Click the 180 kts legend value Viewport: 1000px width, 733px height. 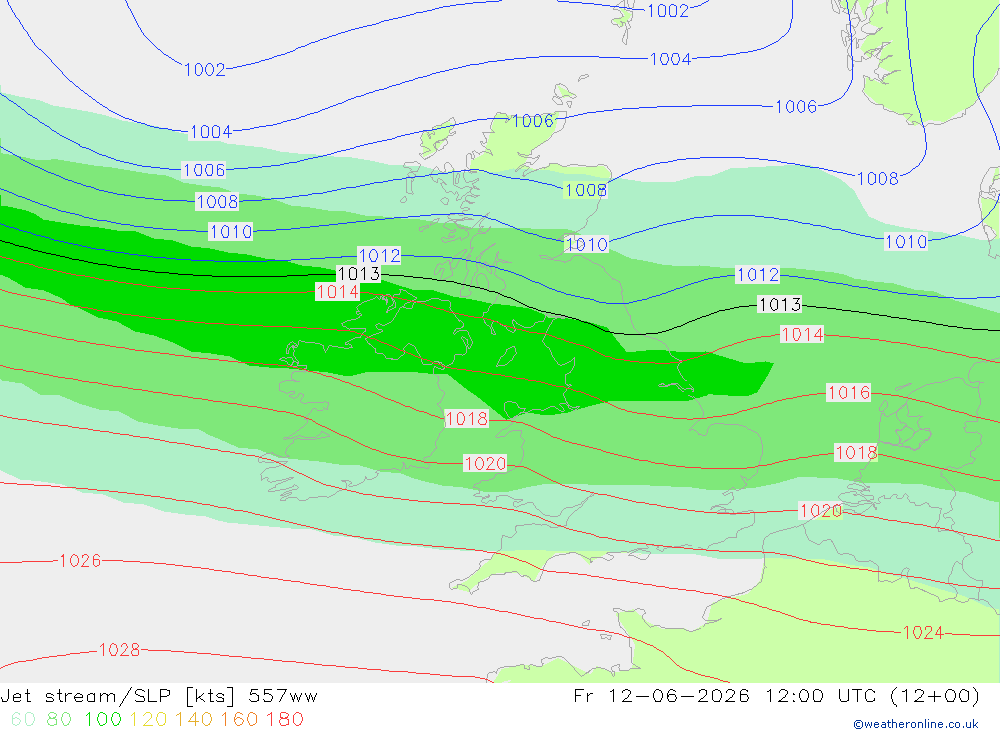[284, 719]
